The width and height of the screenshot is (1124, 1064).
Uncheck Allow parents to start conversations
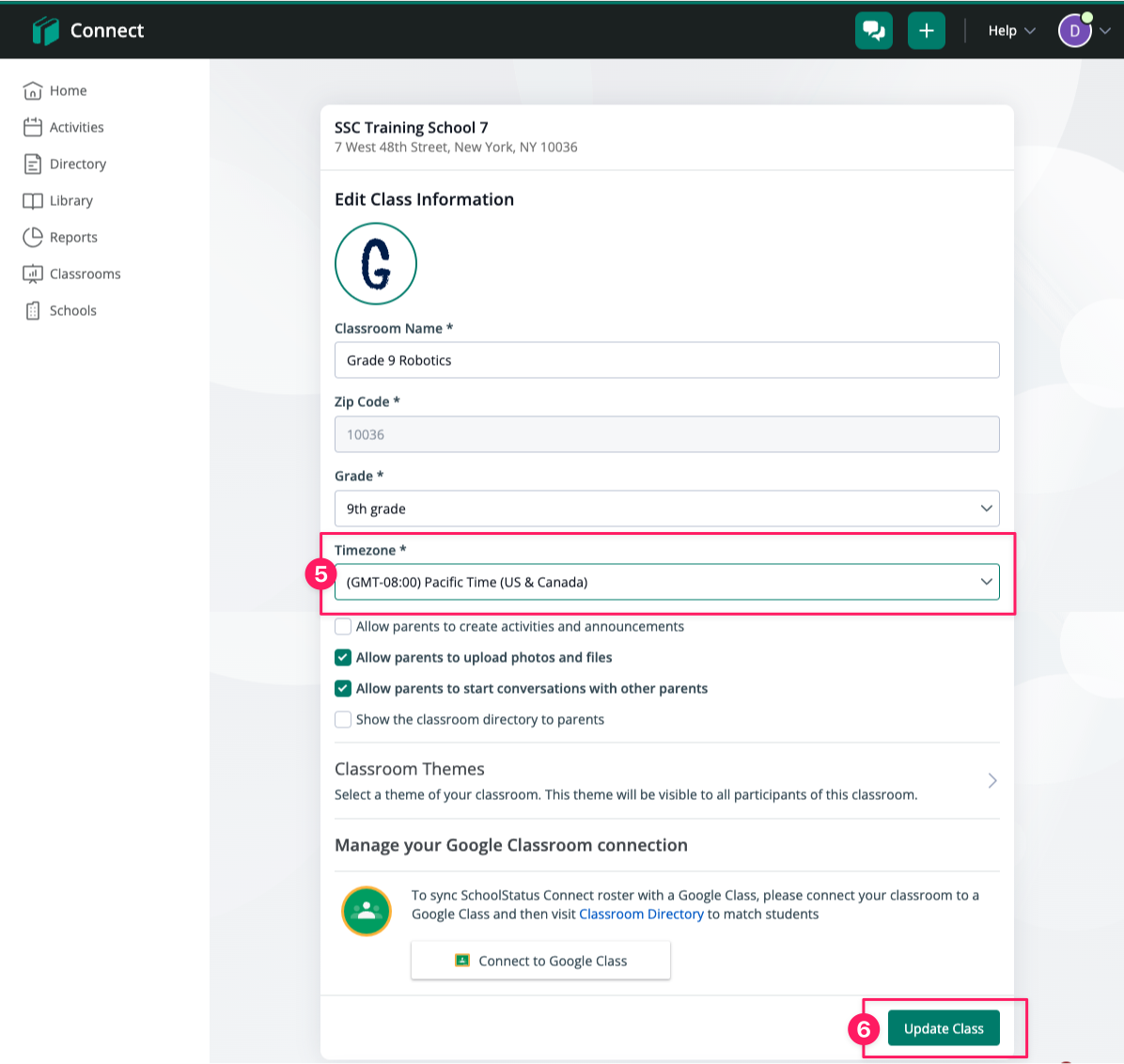[343, 688]
